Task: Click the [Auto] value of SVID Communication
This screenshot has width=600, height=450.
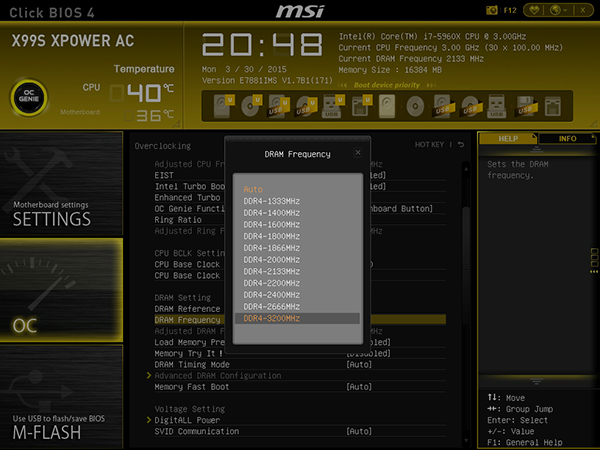Action: click(359, 431)
